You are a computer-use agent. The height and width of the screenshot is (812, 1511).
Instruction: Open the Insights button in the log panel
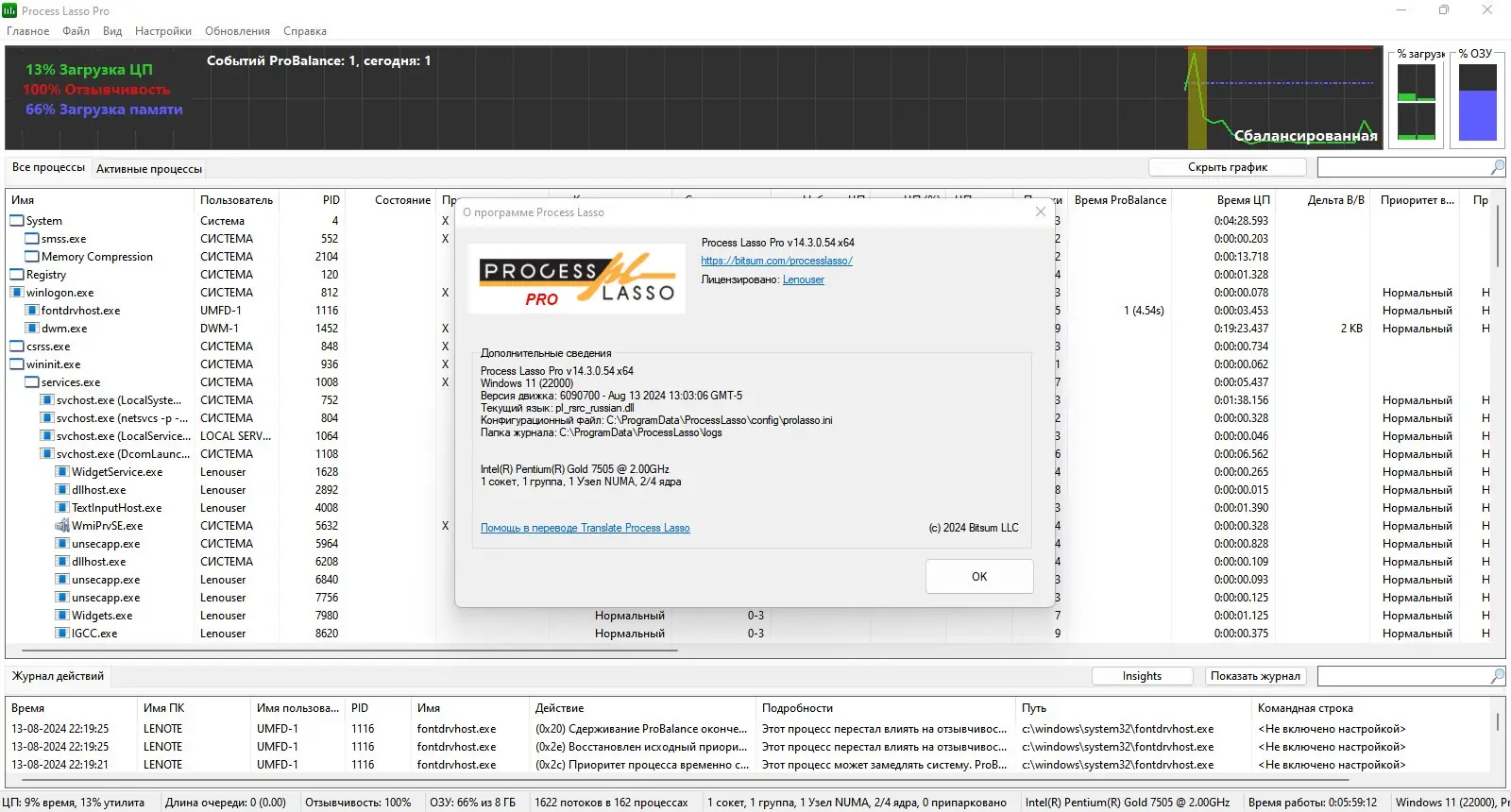pos(1143,676)
